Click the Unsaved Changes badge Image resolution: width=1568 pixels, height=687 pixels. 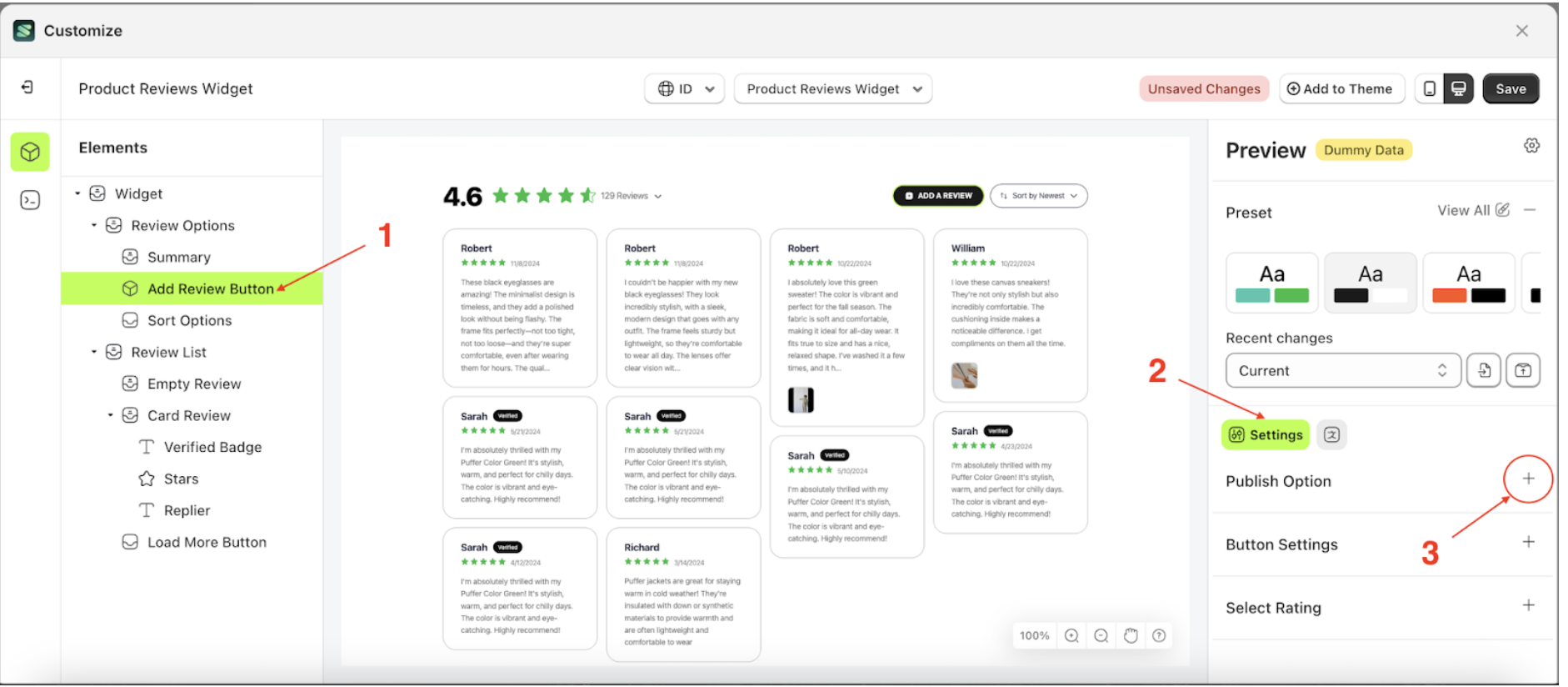pyautogui.click(x=1204, y=88)
